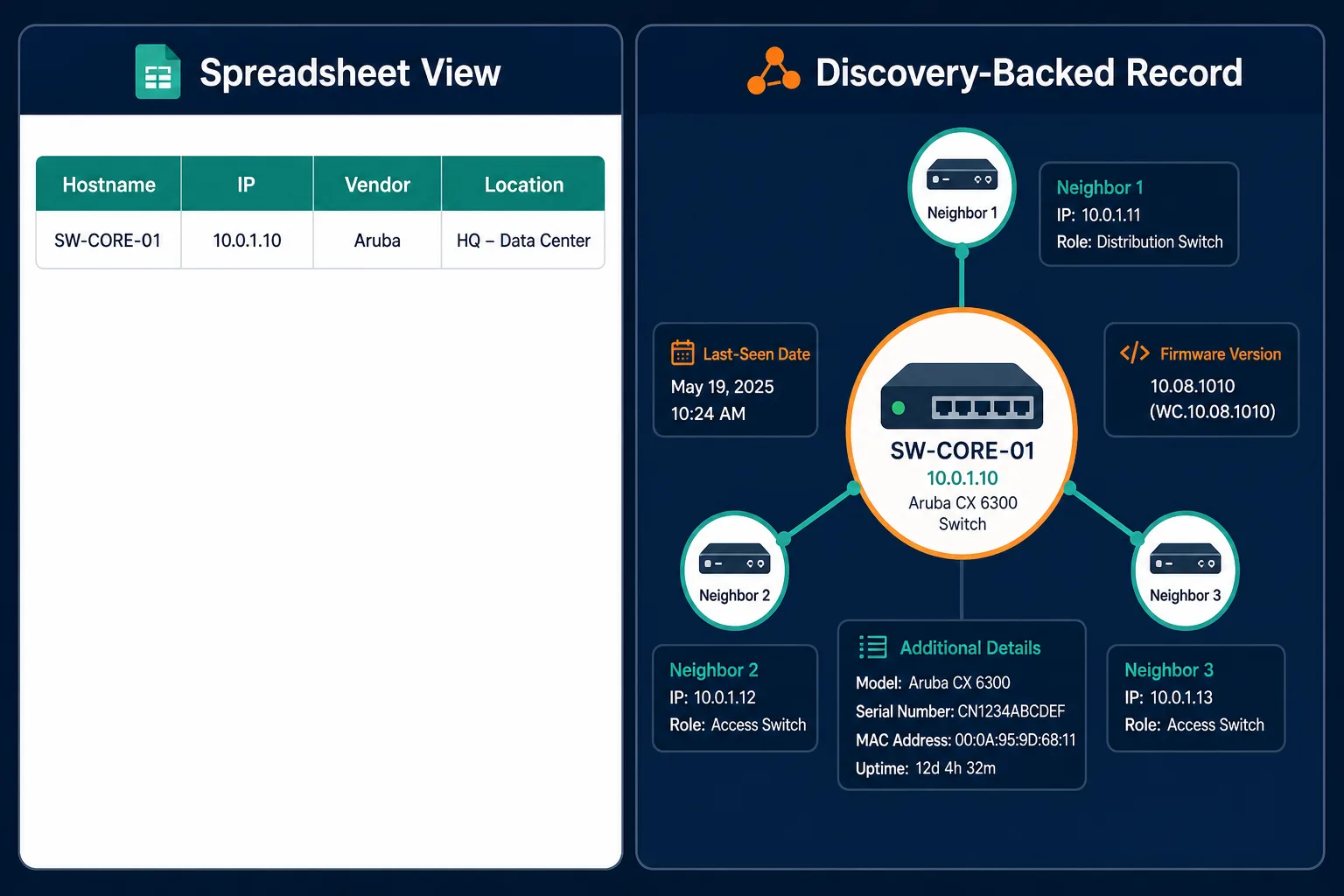Image resolution: width=1344 pixels, height=896 pixels.
Task: Click the 10:24 AM time value
Action: [x=708, y=414]
